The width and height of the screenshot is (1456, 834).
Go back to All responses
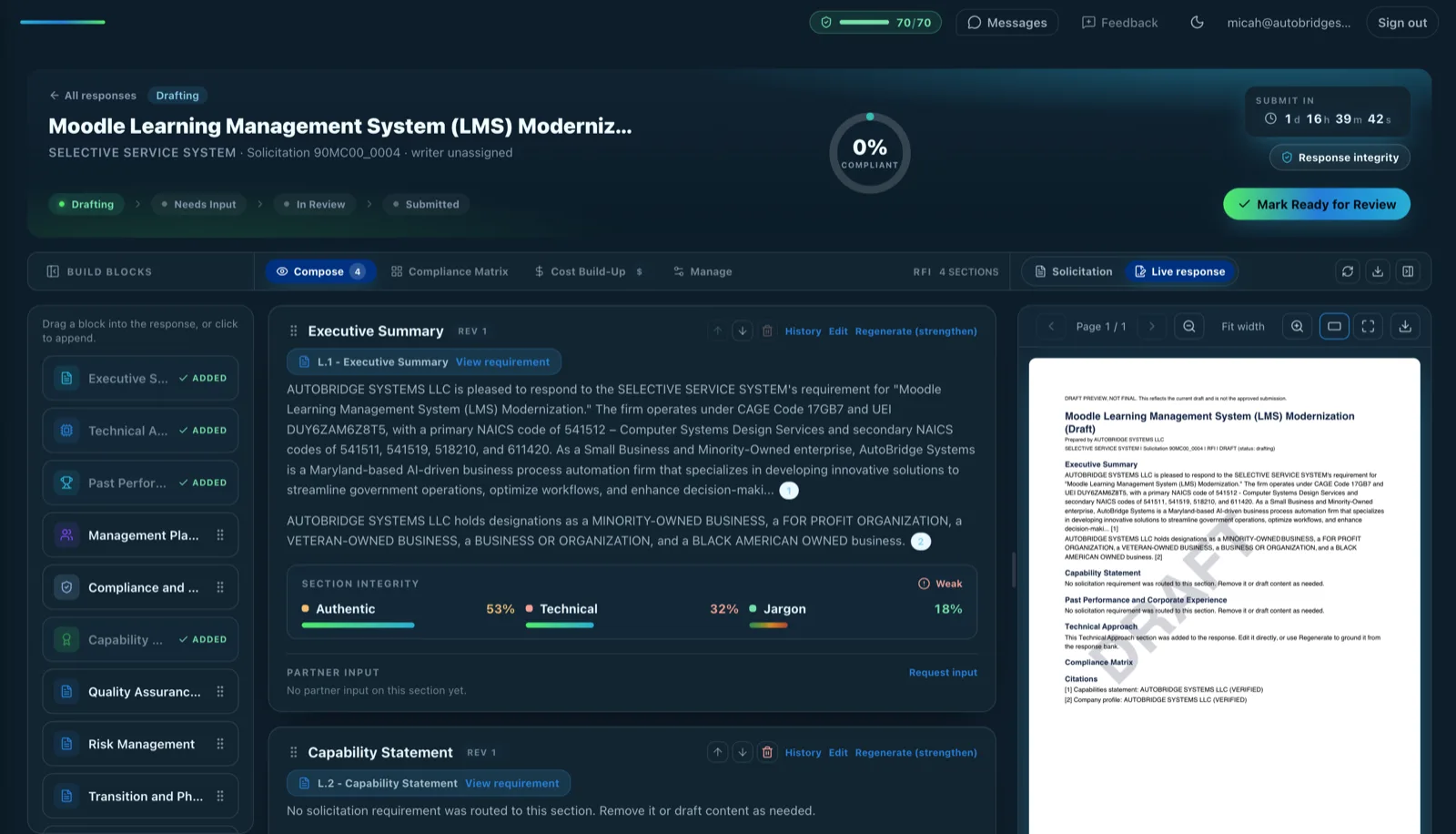[x=93, y=96]
